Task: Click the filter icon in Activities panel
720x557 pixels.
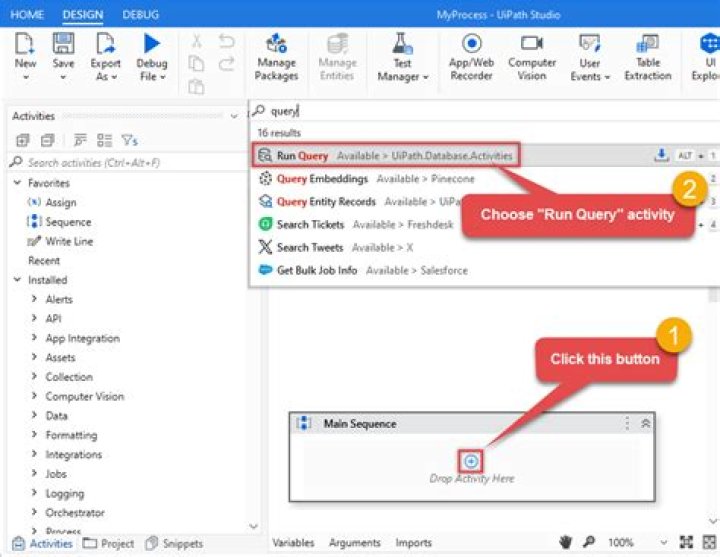Action: point(129,140)
